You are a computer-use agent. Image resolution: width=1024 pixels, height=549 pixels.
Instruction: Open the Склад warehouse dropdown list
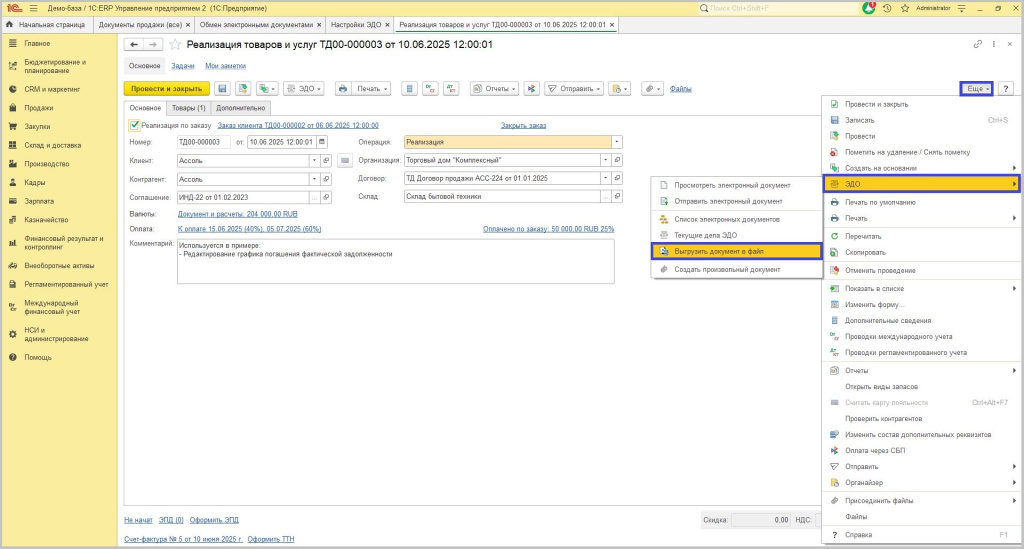click(604, 197)
